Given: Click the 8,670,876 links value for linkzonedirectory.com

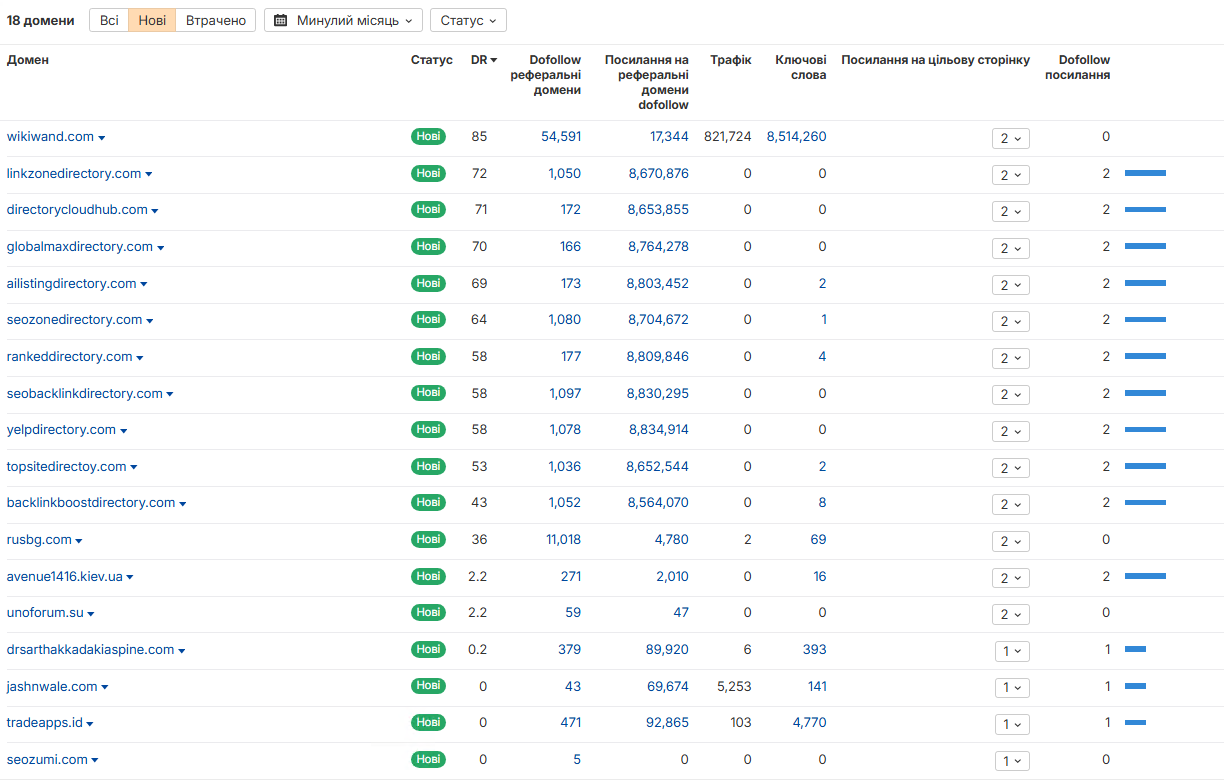Looking at the screenshot, I should point(659,174).
